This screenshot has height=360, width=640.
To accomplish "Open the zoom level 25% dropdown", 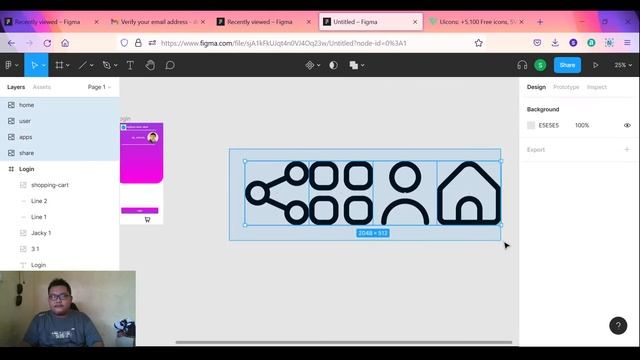I will [623, 65].
